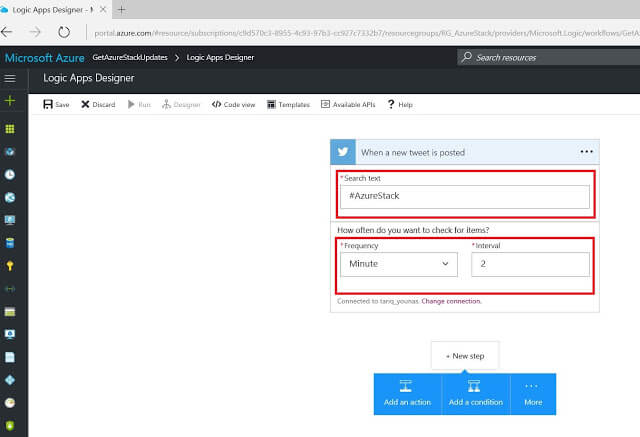The height and width of the screenshot is (437, 640).
Task: Open Templates from the toolbar
Action: click(x=288, y=105)
